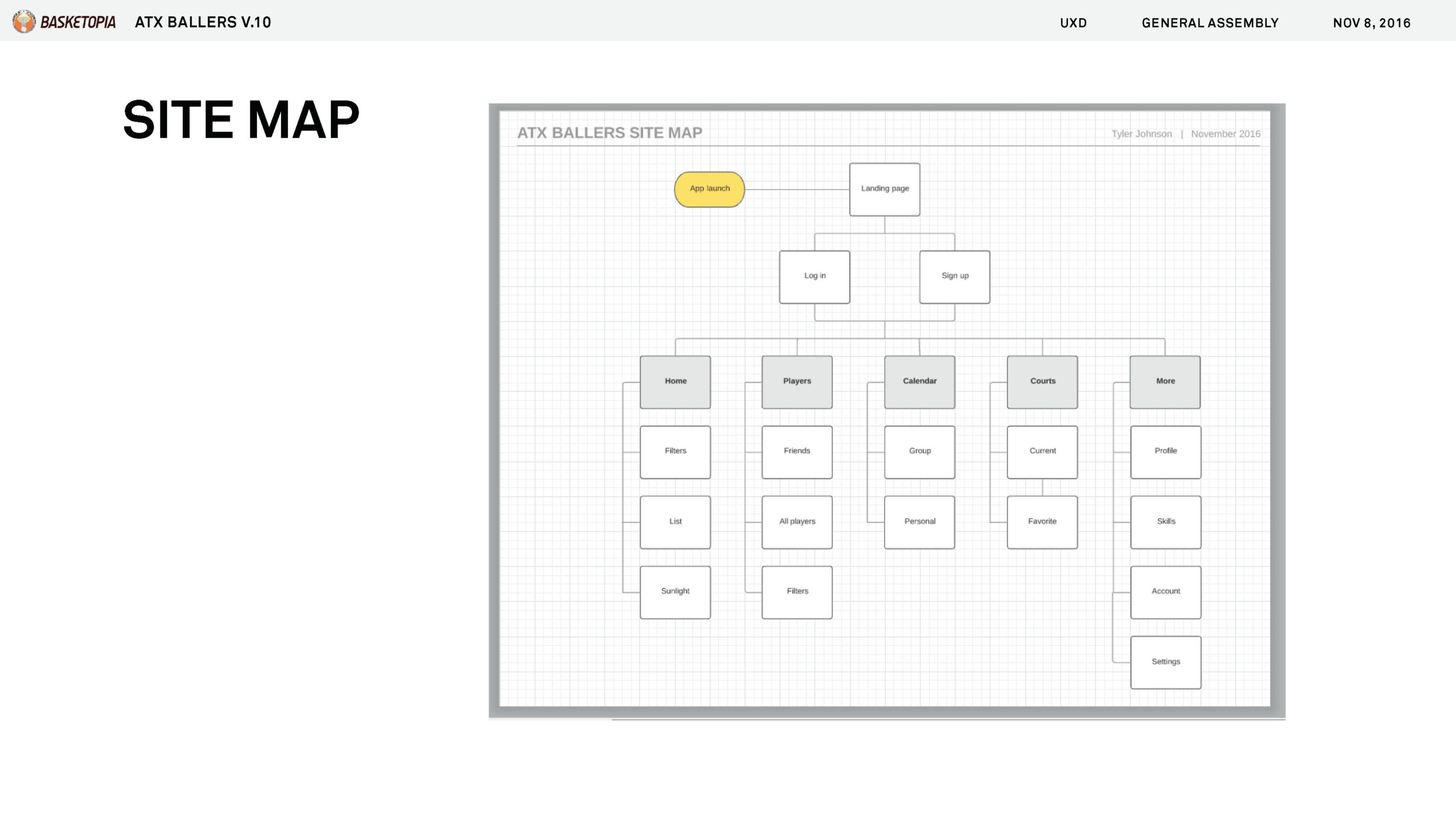Select the ATX BALLERS V.10 header text

203,22
